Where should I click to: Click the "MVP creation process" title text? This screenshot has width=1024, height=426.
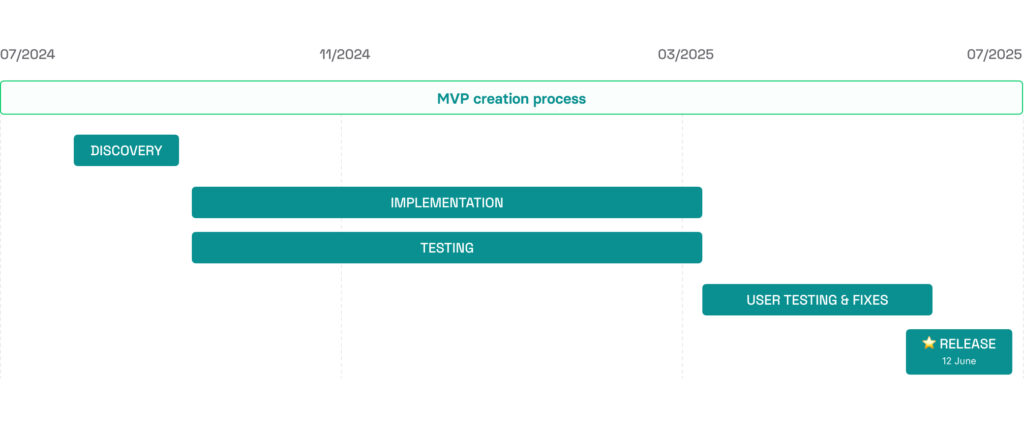511,98
